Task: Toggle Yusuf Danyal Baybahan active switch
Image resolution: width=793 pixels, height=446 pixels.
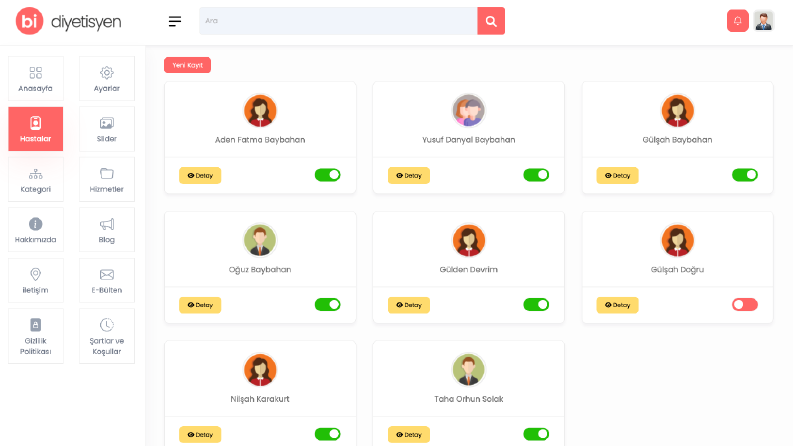Action: tap(536, 175)
